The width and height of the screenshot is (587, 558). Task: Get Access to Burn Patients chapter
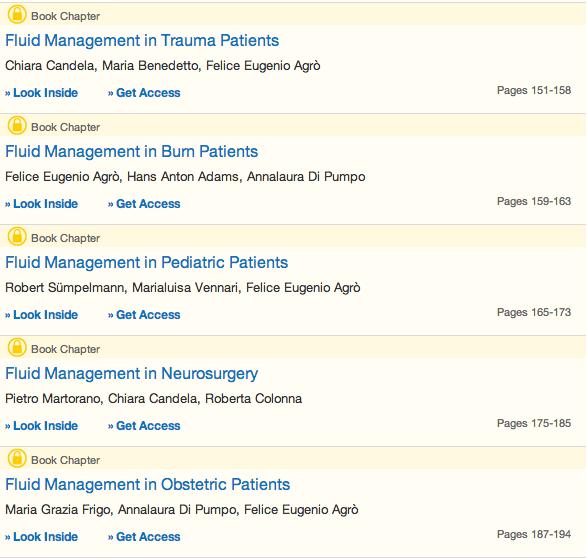144,204
